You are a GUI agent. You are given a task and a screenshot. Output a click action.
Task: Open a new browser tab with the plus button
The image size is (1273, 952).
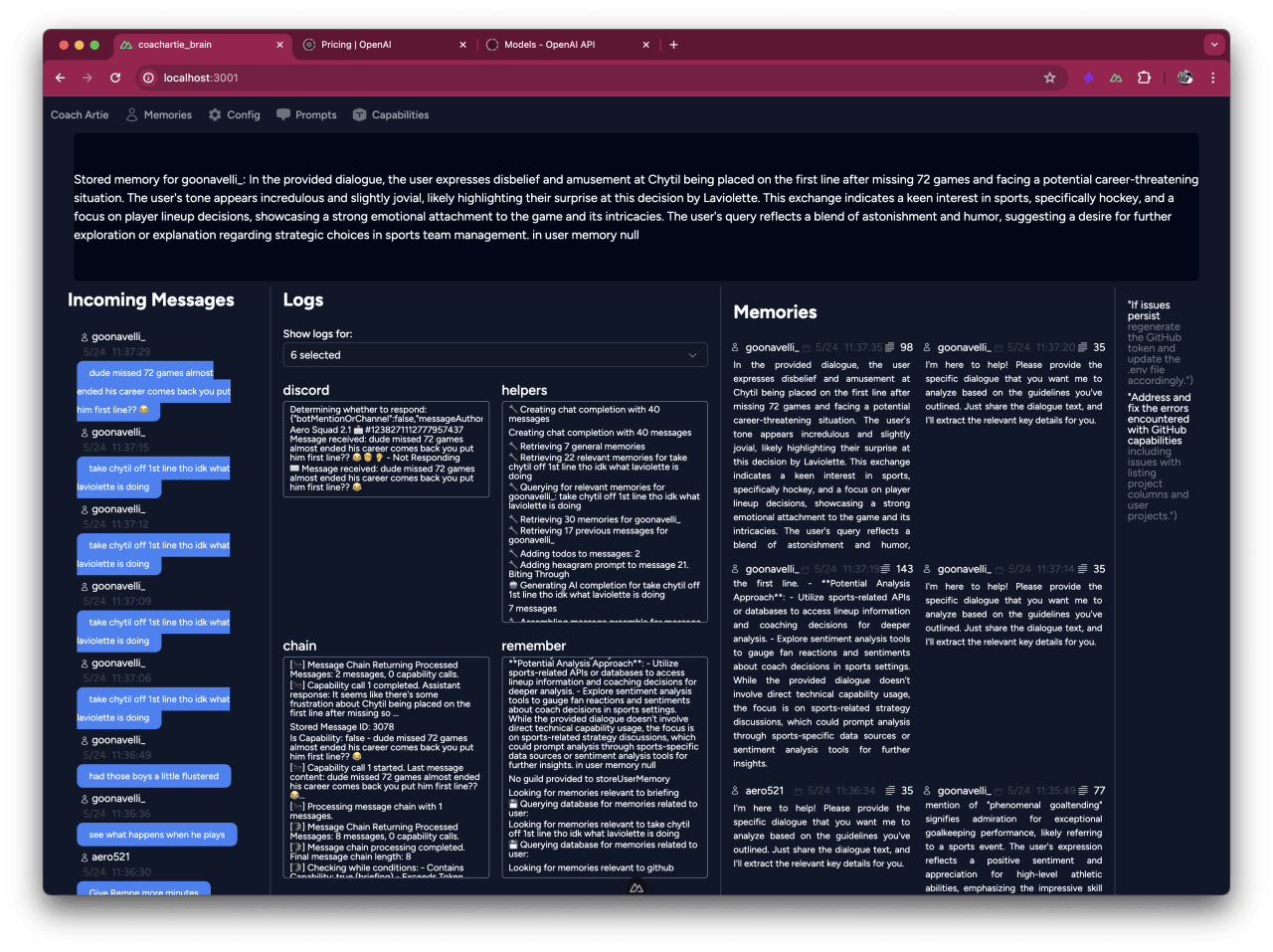674,45
